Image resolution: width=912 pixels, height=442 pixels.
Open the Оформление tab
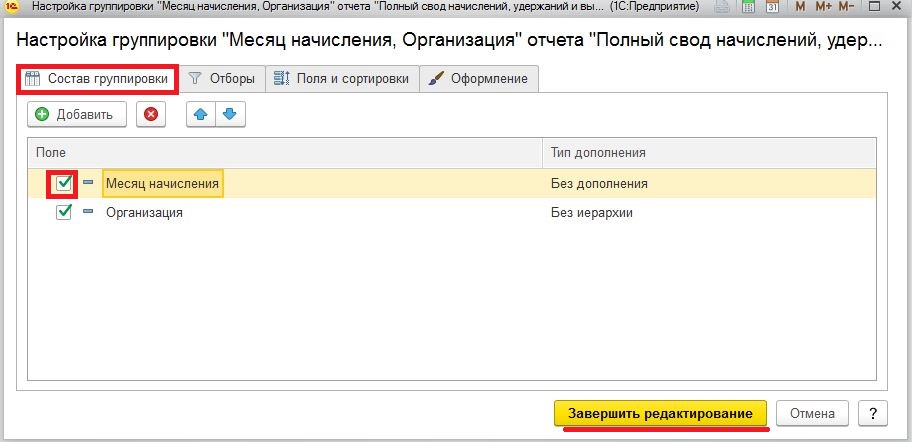(479, 79)
